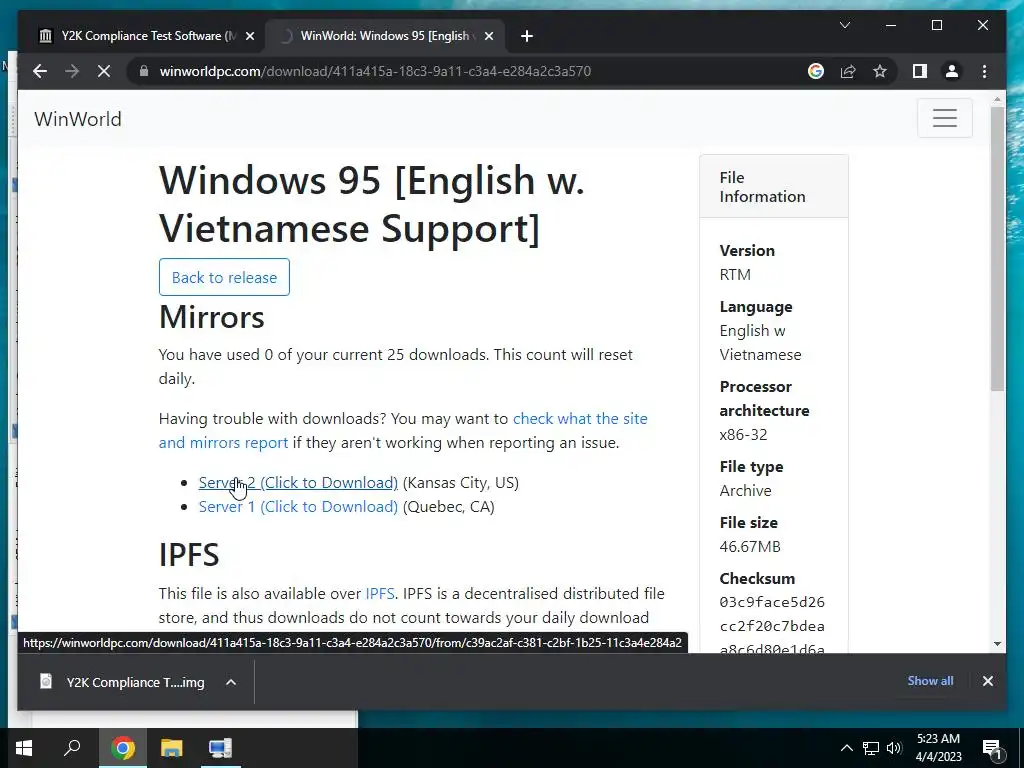Image resolution: width=1024 pixels, height=768 pixels.
Task: Expand the tab search chevron
Action: click(844, 25)
